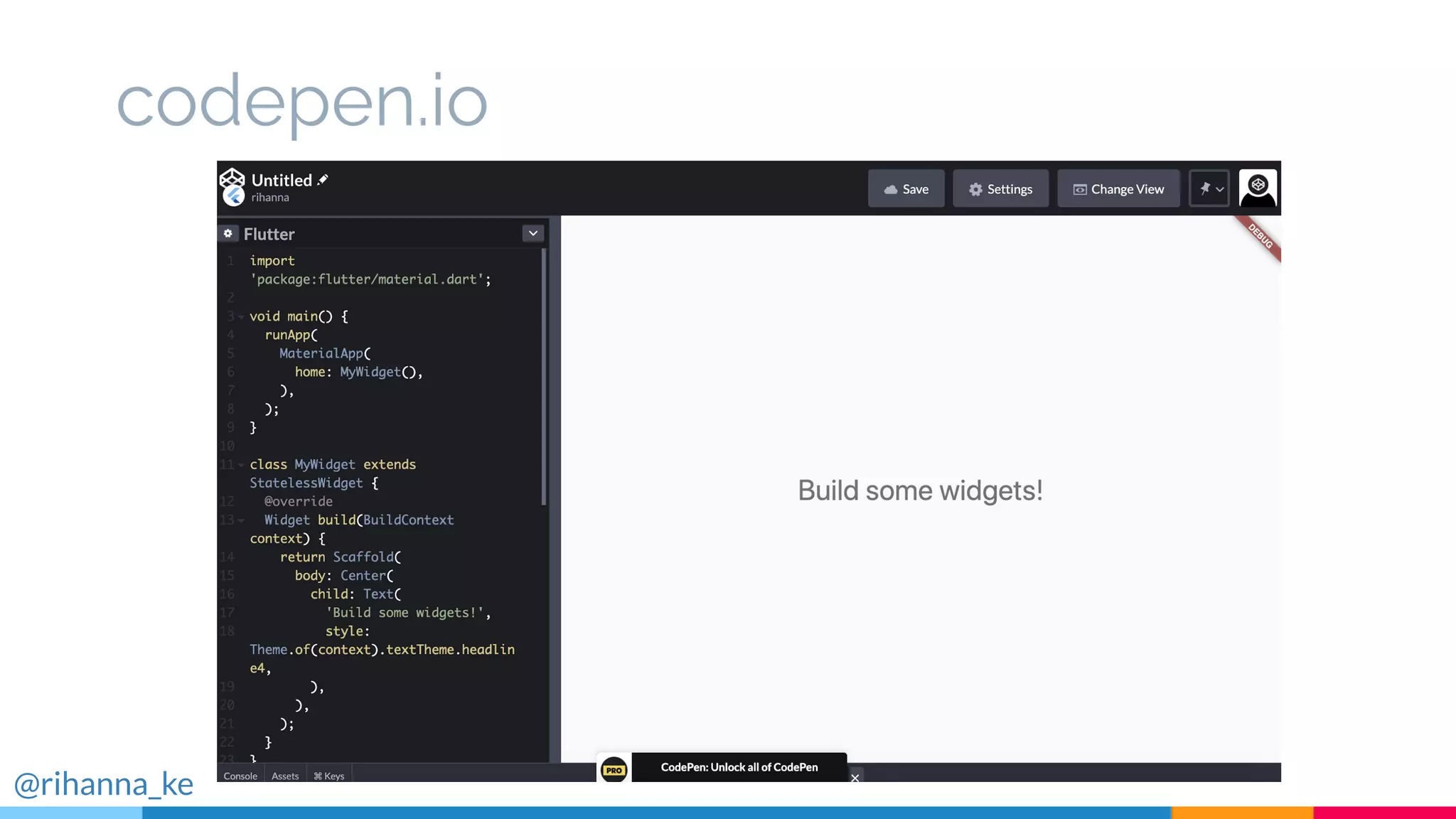Save the pen
The image size is (1456, 819).
pyautogui.click(x=906, y=189)
